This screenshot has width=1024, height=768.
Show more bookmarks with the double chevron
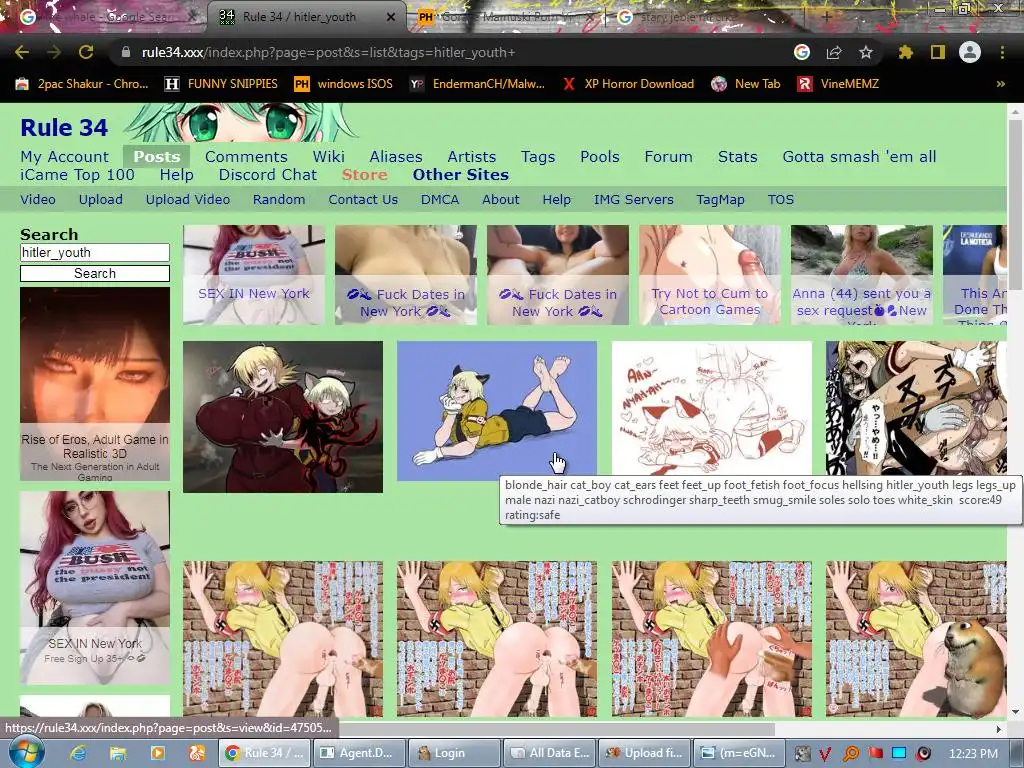pyautogui.click(x=1000, y=84)
